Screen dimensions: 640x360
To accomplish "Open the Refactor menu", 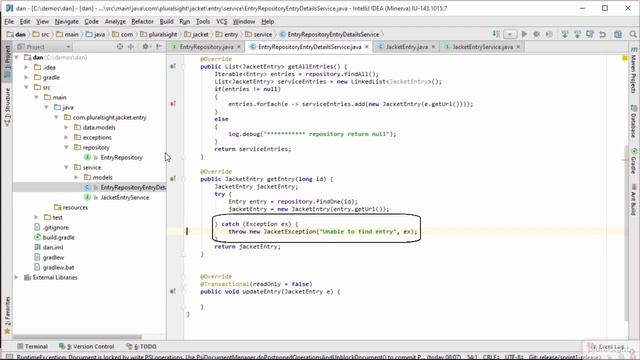I will (142, 21).
